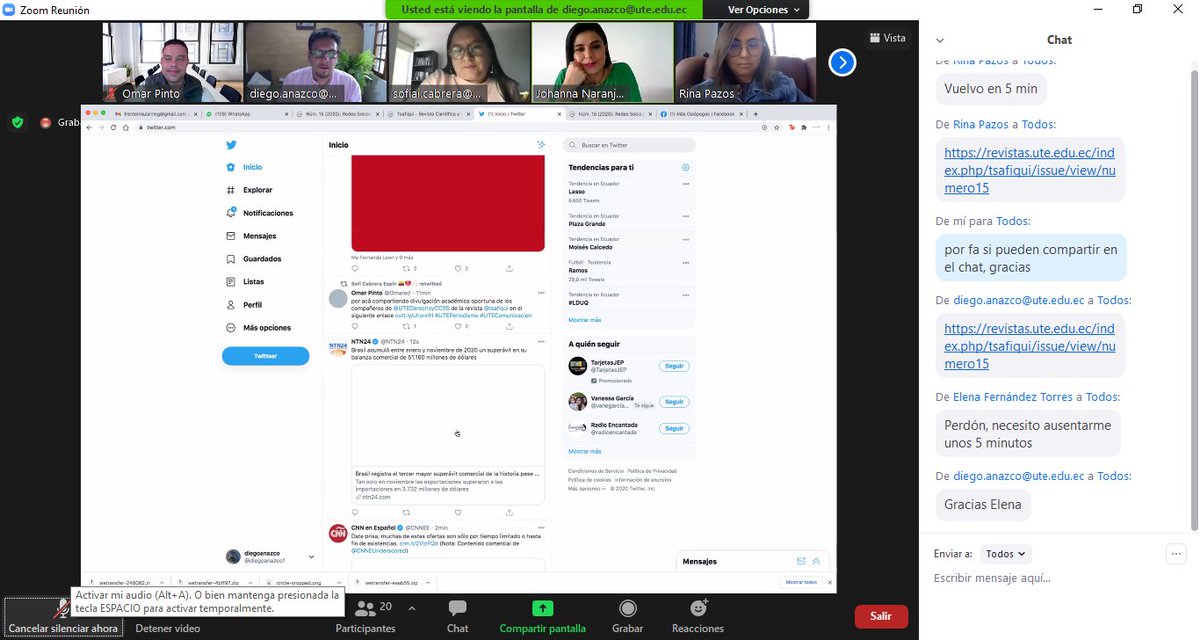Select Sofia Cabrera's video thumbnail
The image size is (1200, 640).
(459, 62)
